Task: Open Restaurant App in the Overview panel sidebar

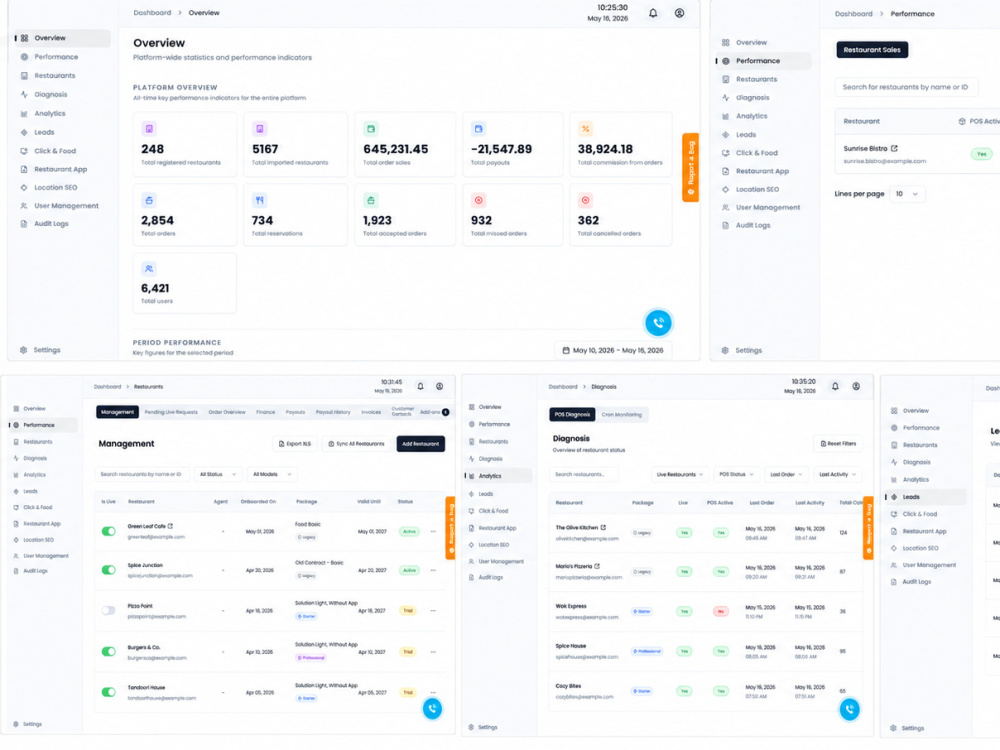Action: pyautogui.click(x=61, y=169)
